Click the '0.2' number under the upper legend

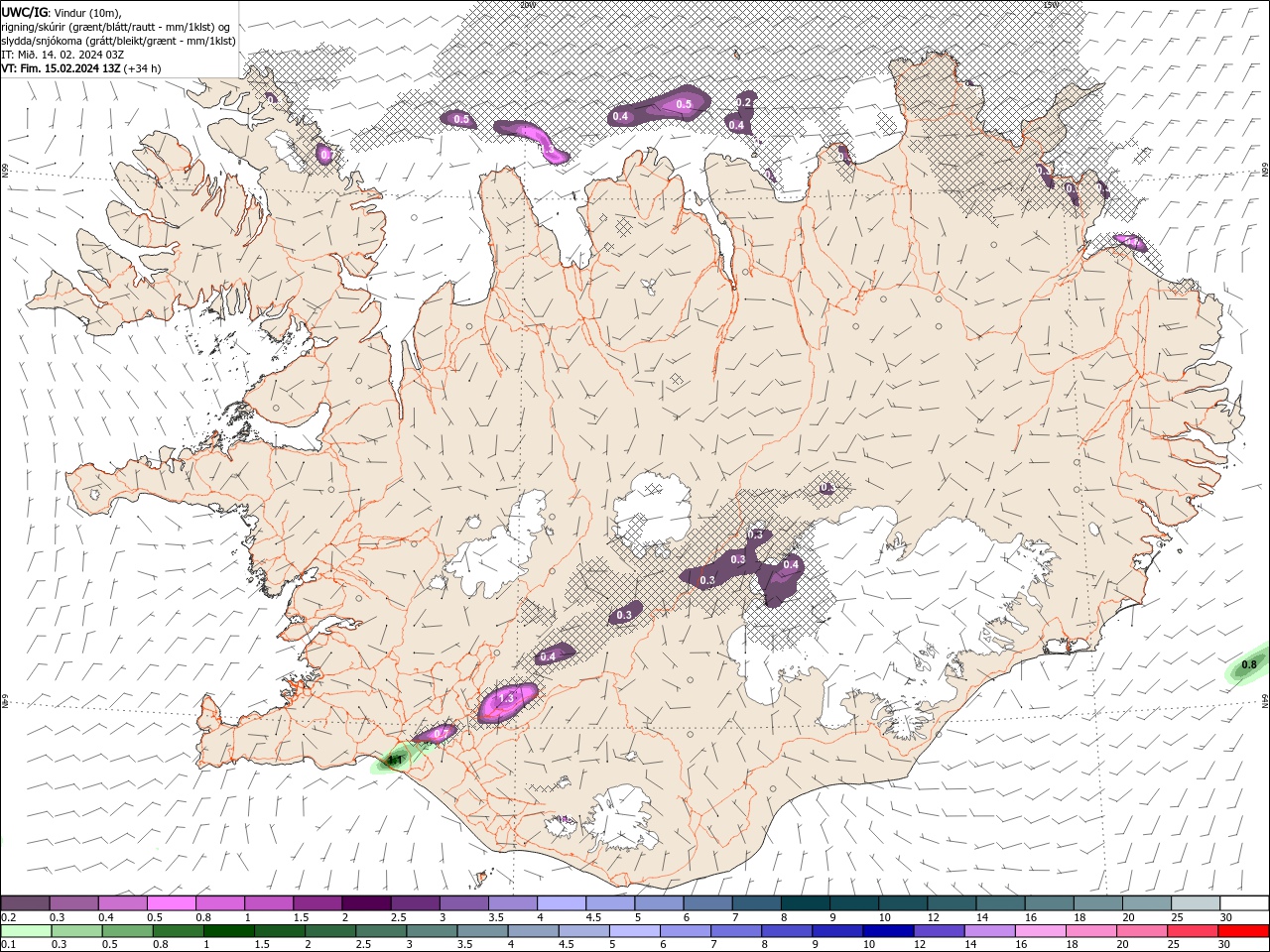pyautogui.click(x=7, y=917)
